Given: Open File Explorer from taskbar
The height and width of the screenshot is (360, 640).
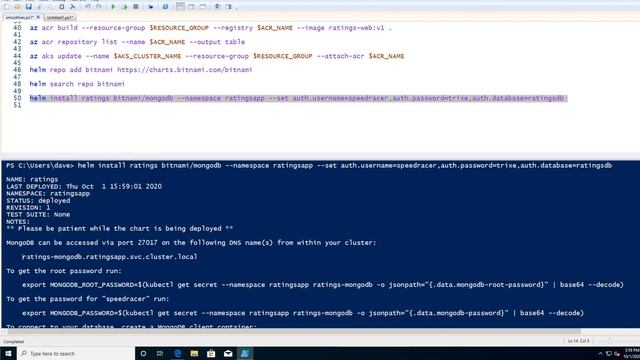Looking at the screenshot, I should click(194, 353).
